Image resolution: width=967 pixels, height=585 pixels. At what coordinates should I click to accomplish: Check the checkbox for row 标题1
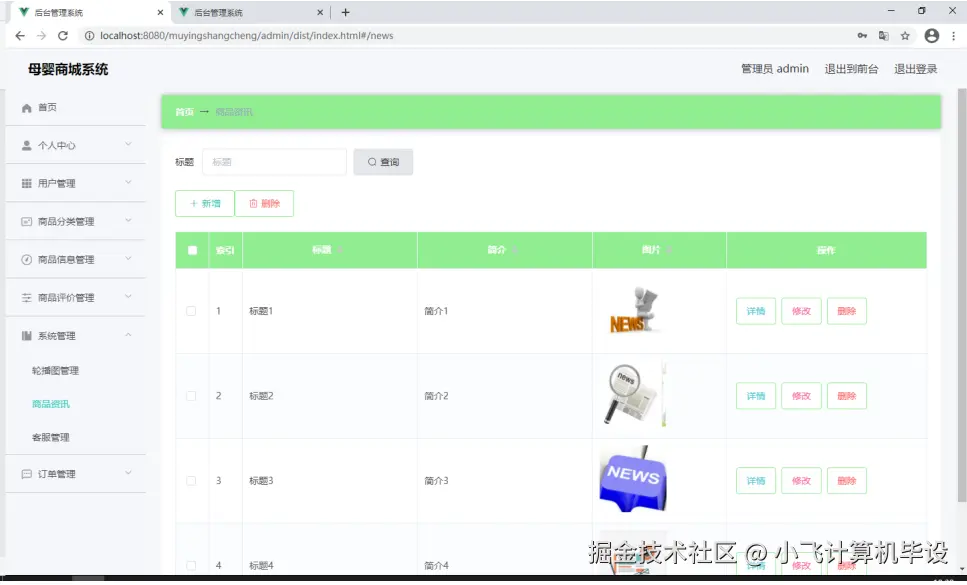(190, 311)
